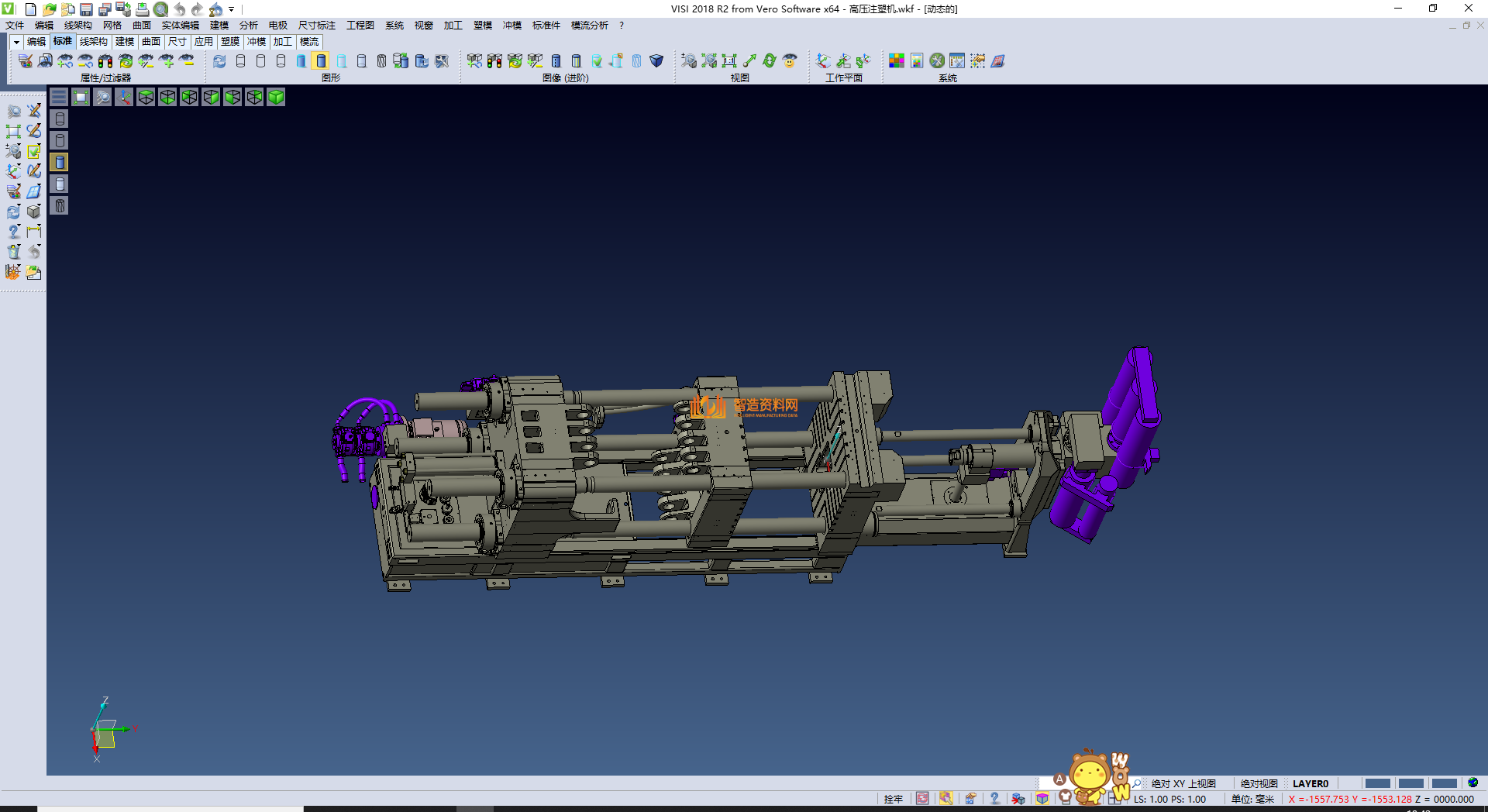Click the solid green cube shading icon
Viewport: 1488px width, 812px height.
coord(276,97)
